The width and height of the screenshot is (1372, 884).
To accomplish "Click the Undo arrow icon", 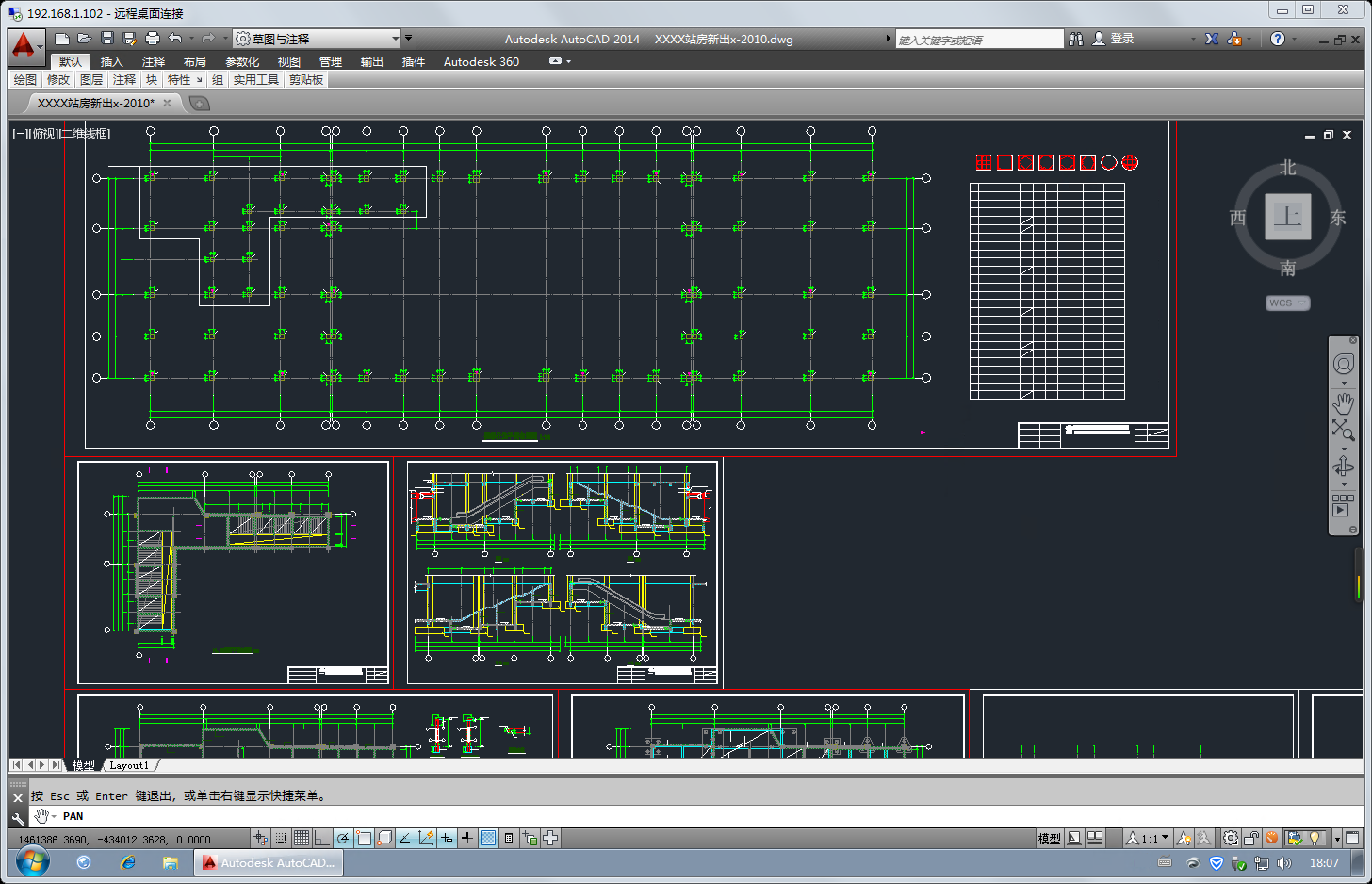I will click(175, 39).
